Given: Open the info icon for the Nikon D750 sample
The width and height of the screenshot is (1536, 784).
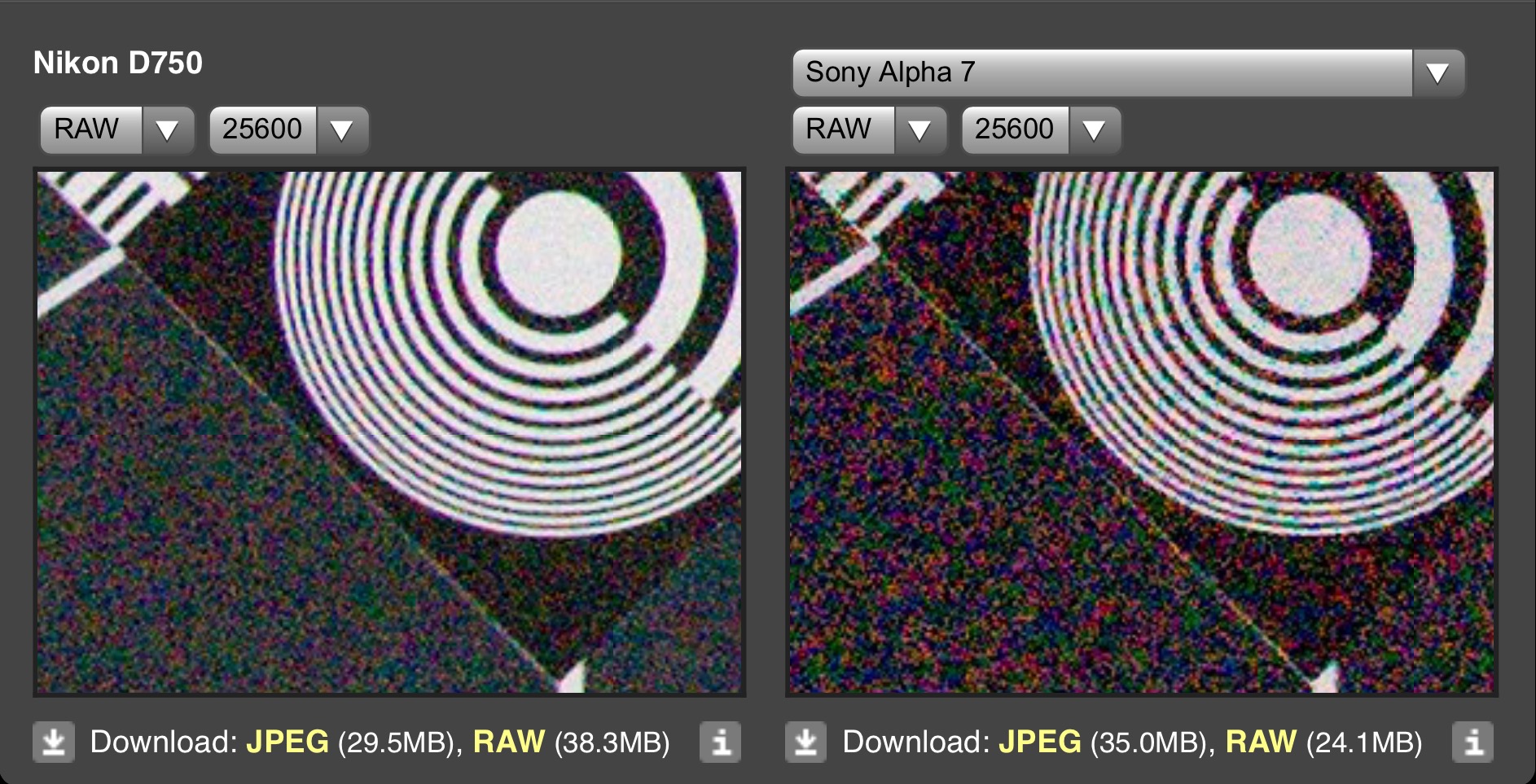Looking at the screenshot, I should click(x=720, y=742).
